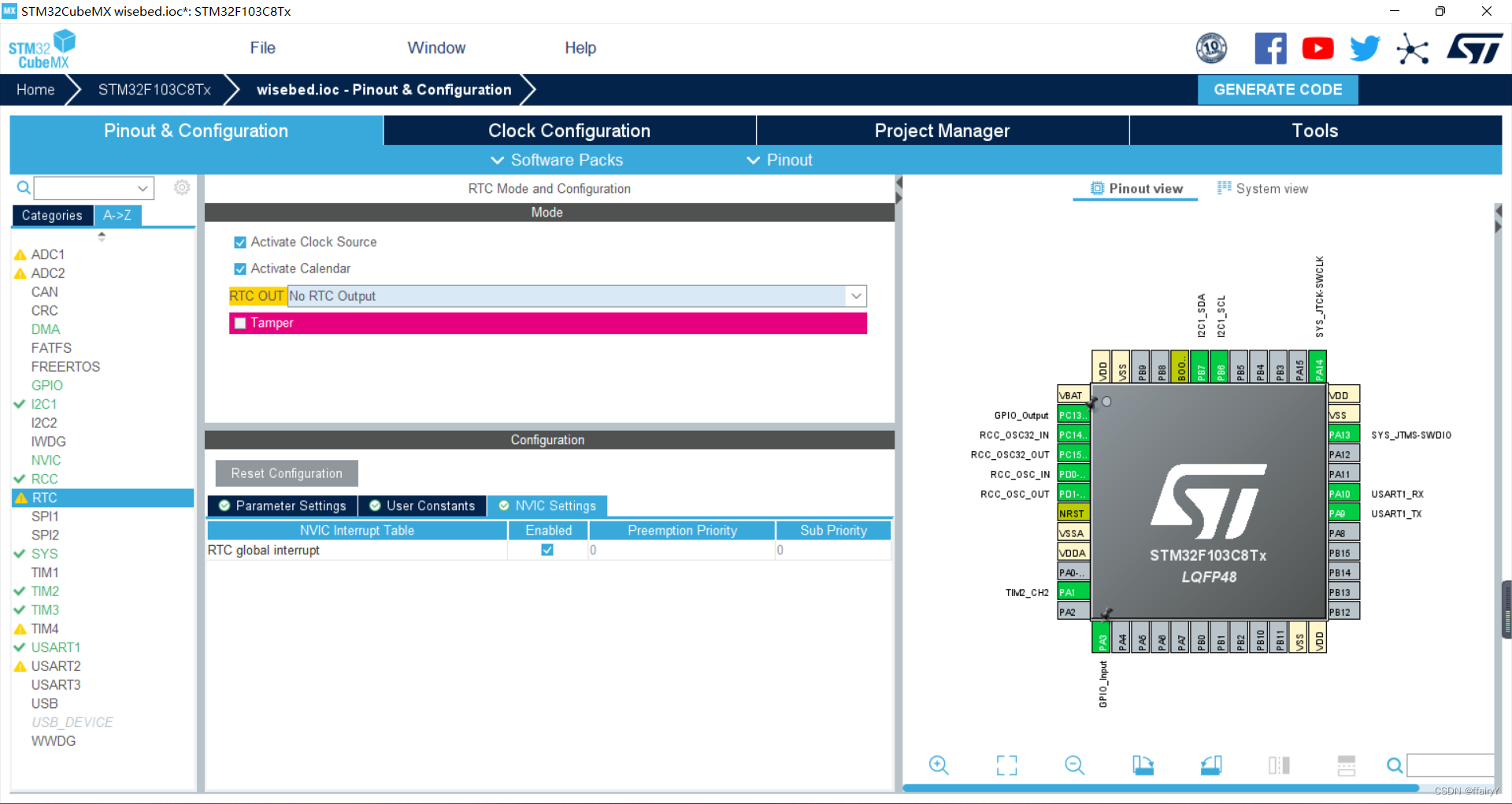Click the ST logo icon
The height and width of the screenshot is (804, 1512).
click(1474, 49)
